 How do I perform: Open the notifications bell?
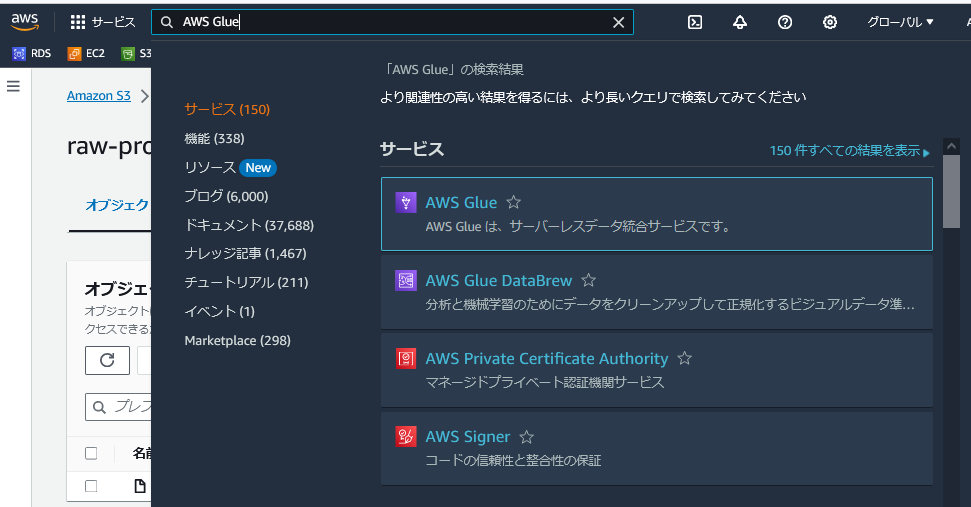740,22
